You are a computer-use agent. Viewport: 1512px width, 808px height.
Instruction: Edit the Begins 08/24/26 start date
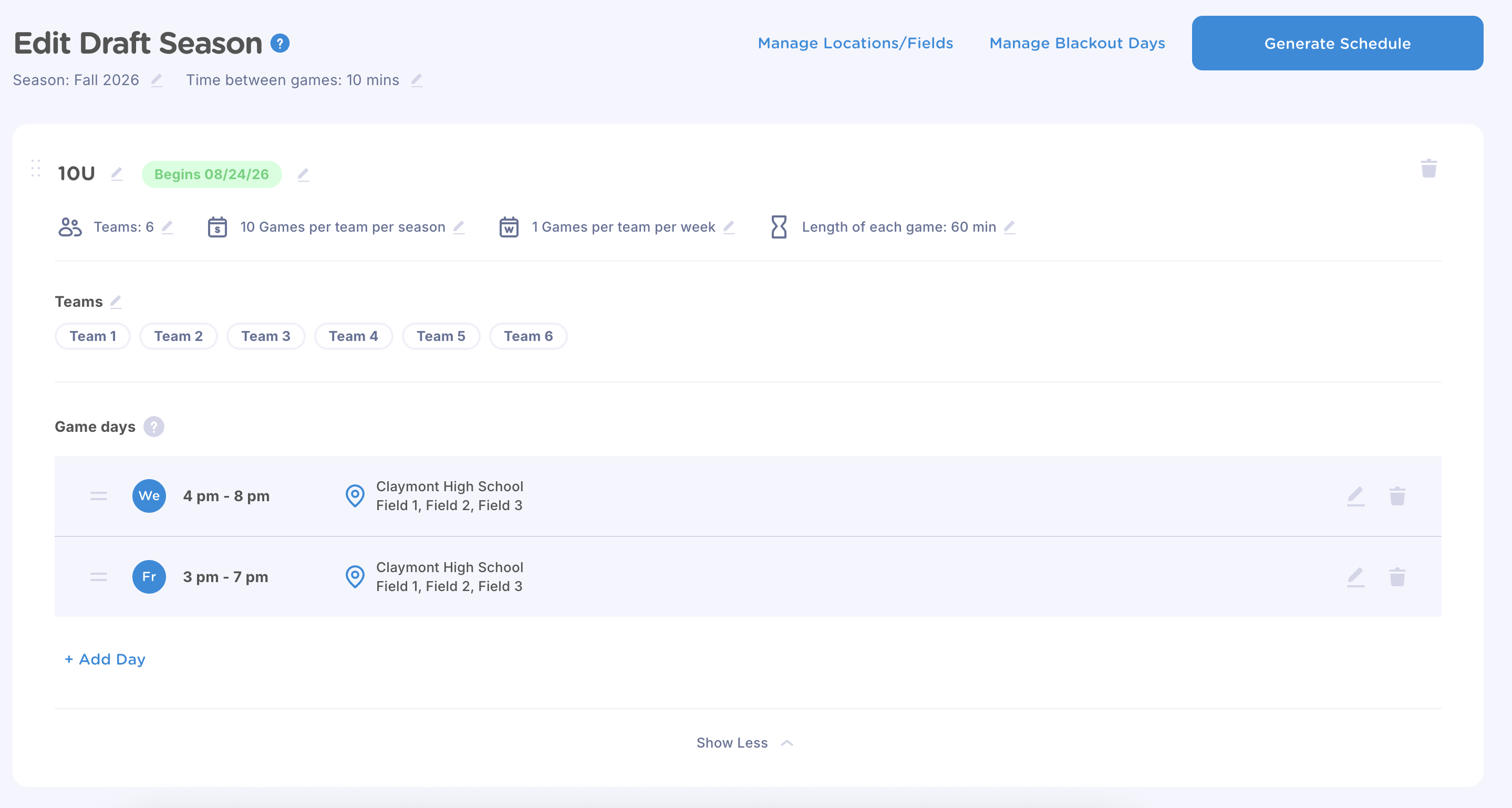tap(303, 175)
